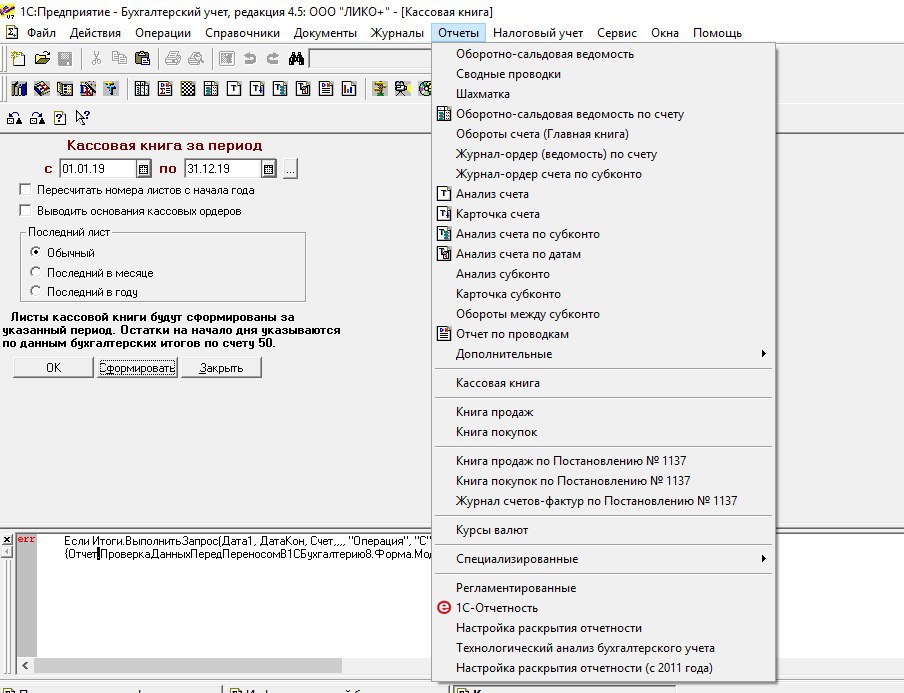Click the chessboard Шахматка report icon

(x=188, y=89)
